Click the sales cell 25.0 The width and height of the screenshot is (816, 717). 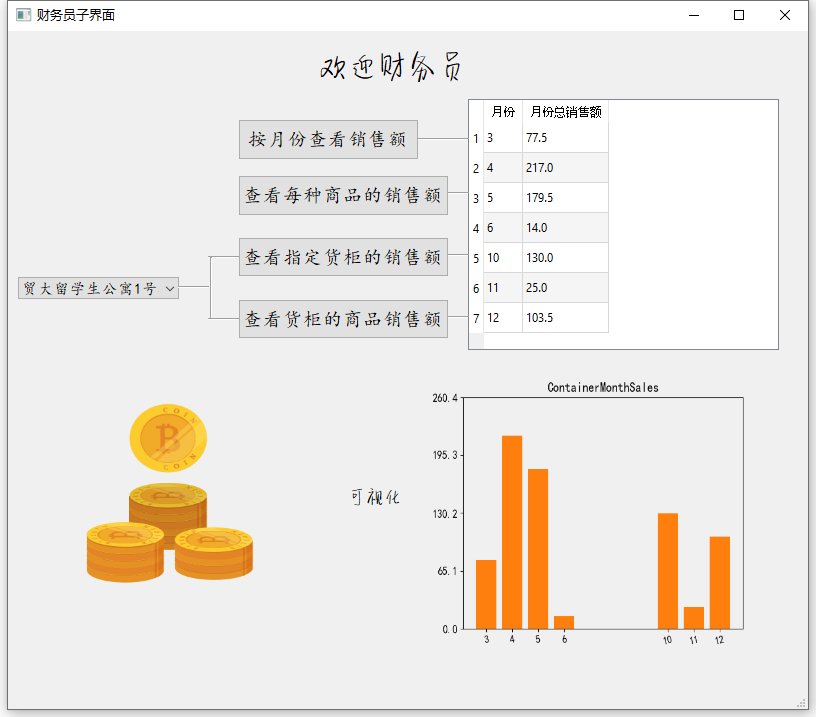click(x=565, y=288)
